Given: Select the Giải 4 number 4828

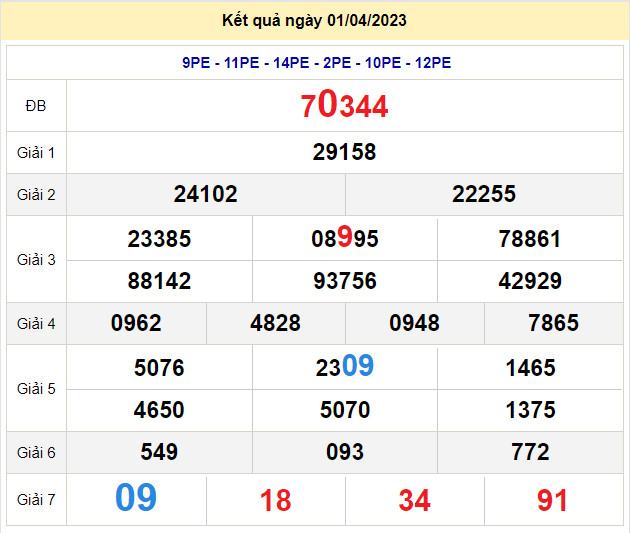Looking at the screenshot, I should coord(275,323).
